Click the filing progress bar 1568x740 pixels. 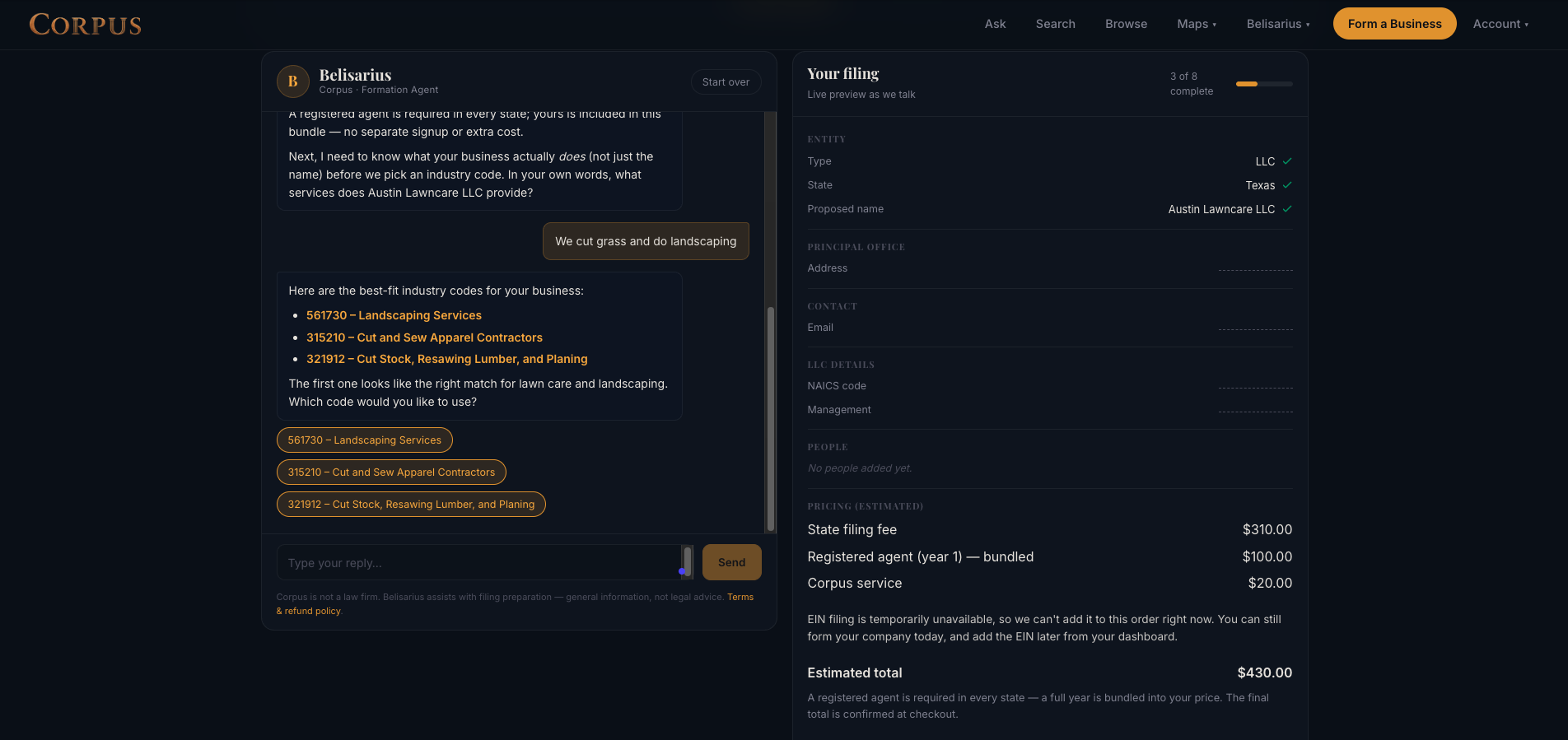pos(1264,84)
